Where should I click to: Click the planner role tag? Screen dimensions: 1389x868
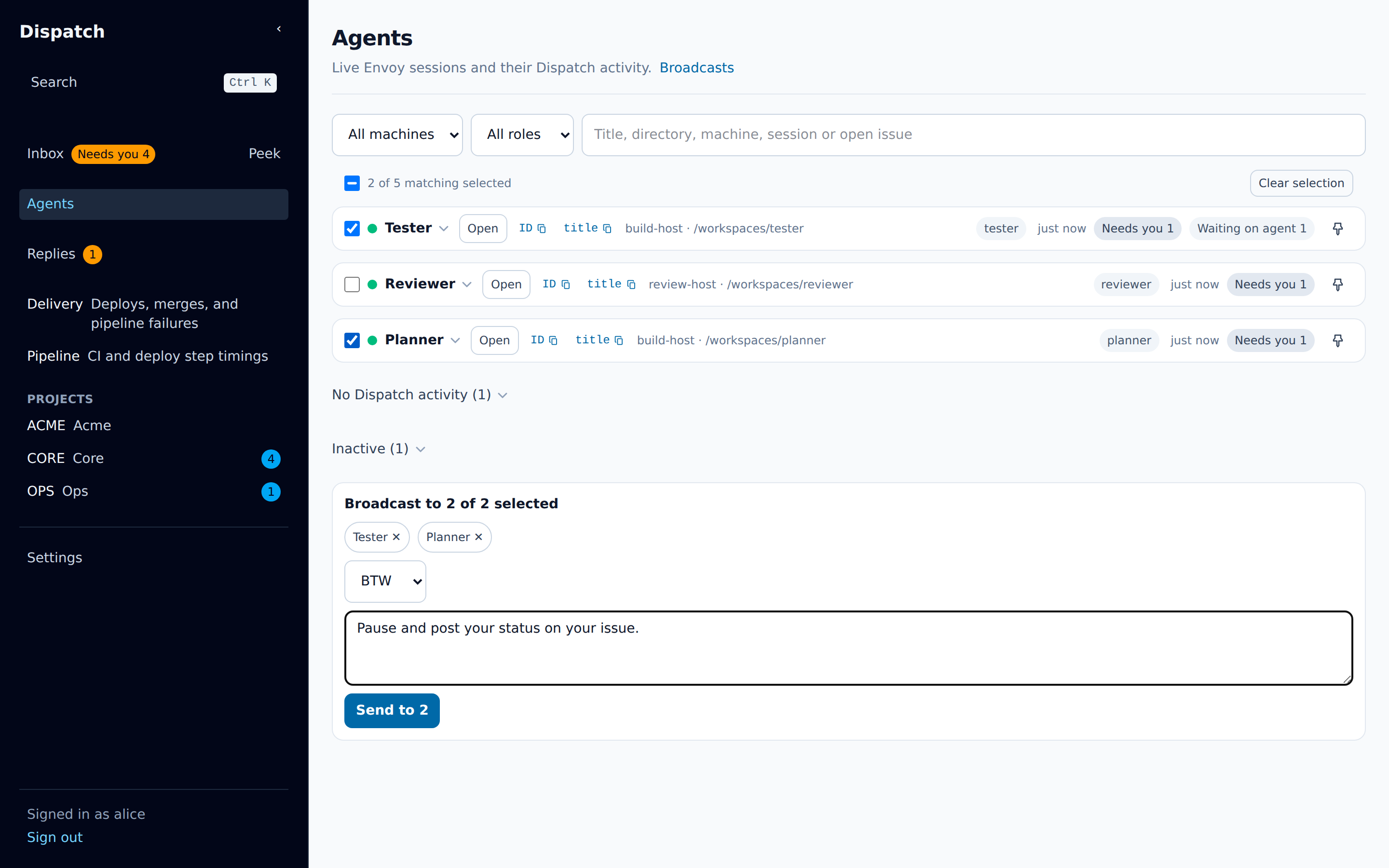[1129, 340]
